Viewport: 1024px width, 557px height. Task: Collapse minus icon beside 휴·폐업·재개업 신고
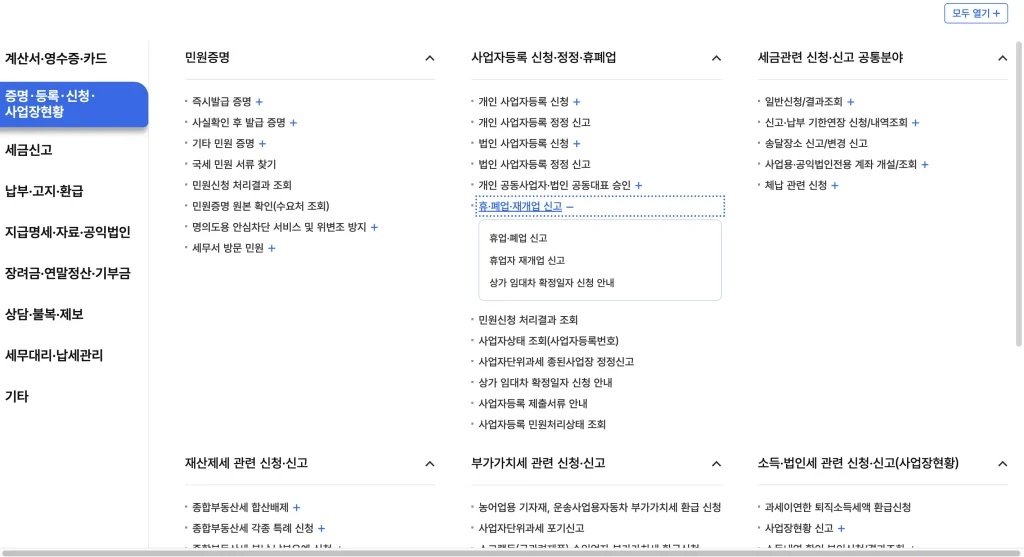[x=570, y=206]
